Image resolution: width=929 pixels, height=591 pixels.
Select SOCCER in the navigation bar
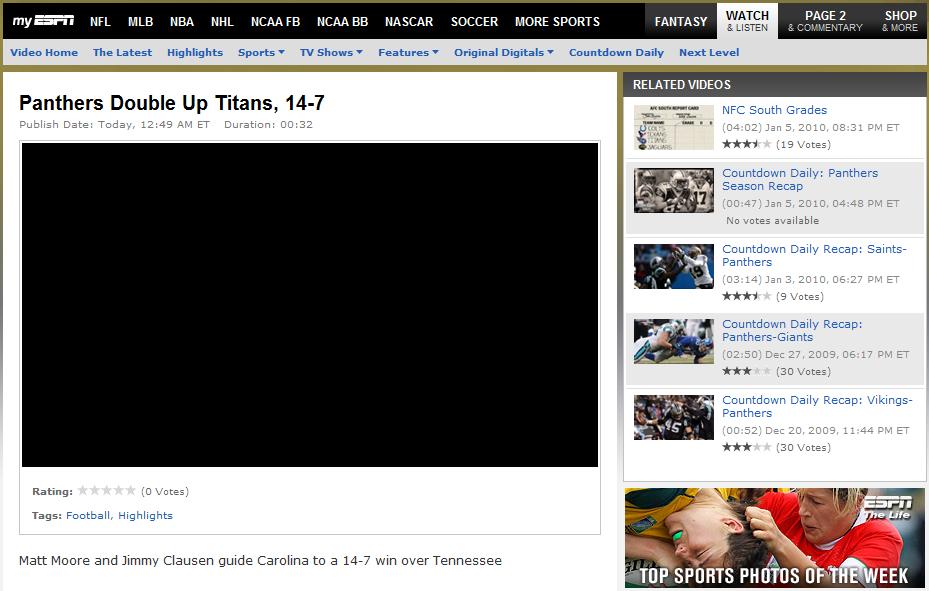click(x=474, y=22)
